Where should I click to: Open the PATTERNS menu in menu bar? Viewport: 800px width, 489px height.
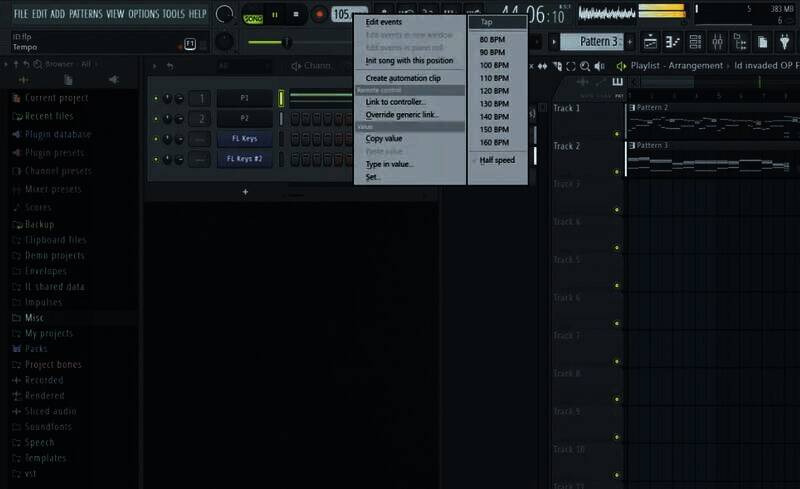tap(85, 14)
